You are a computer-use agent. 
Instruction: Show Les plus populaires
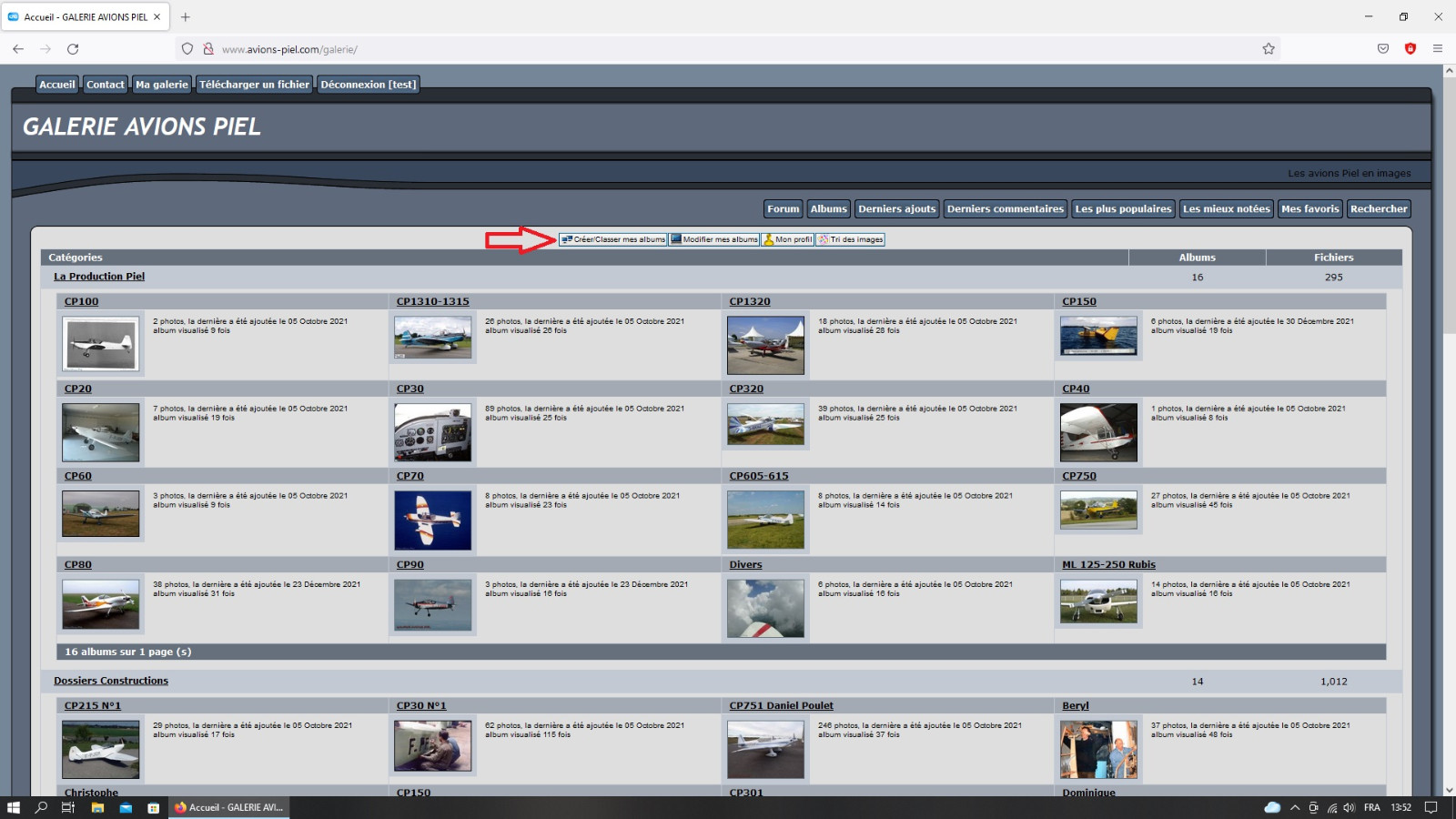click(x=1123, y=209)
